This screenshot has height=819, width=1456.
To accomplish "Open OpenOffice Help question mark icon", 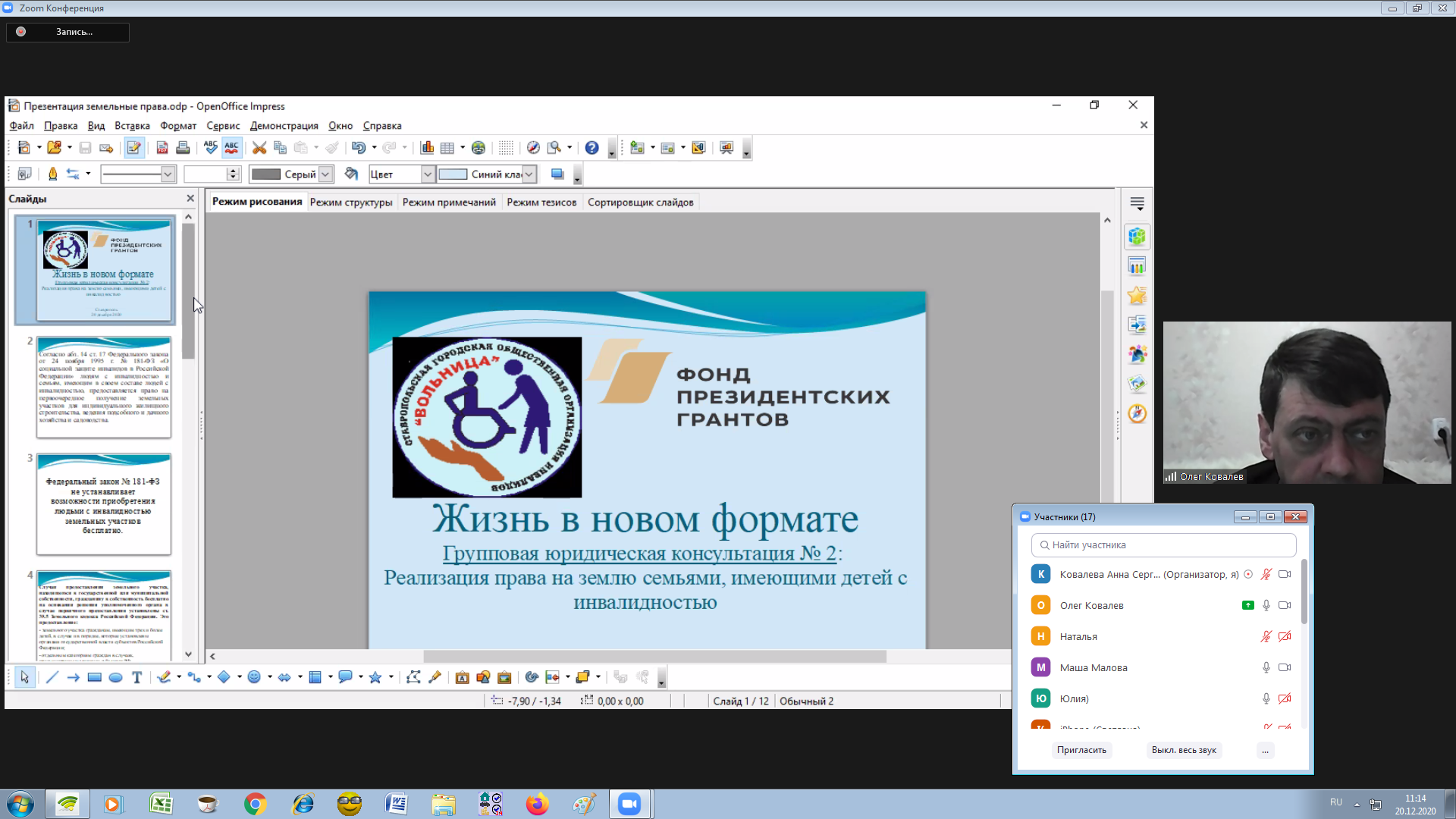I will click(591, 148).
